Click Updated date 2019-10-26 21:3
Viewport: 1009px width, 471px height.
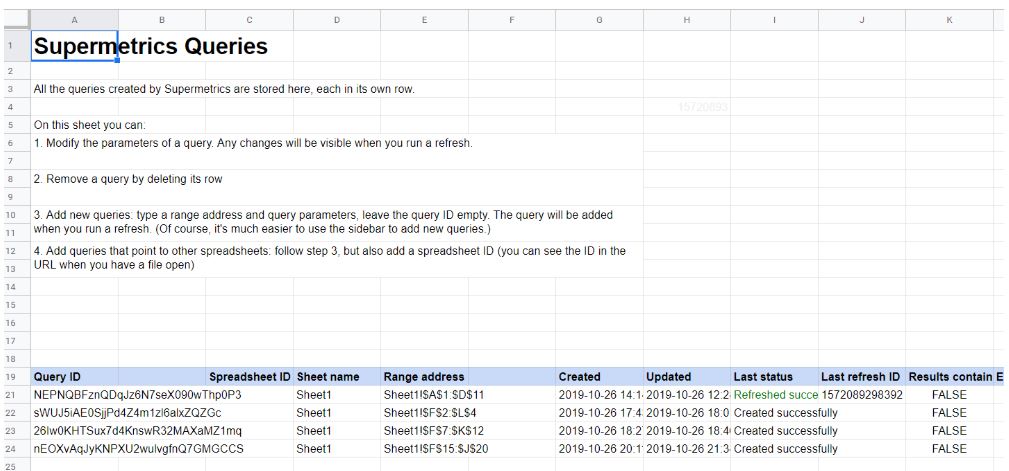pyautogui.click(x=687, y=448)
